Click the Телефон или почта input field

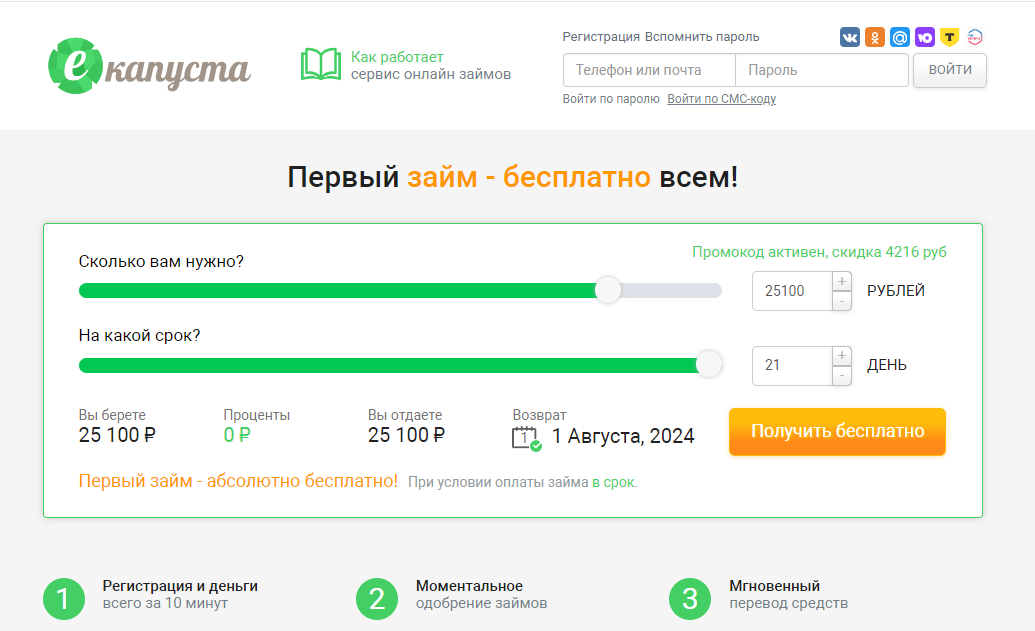[649, 70]
